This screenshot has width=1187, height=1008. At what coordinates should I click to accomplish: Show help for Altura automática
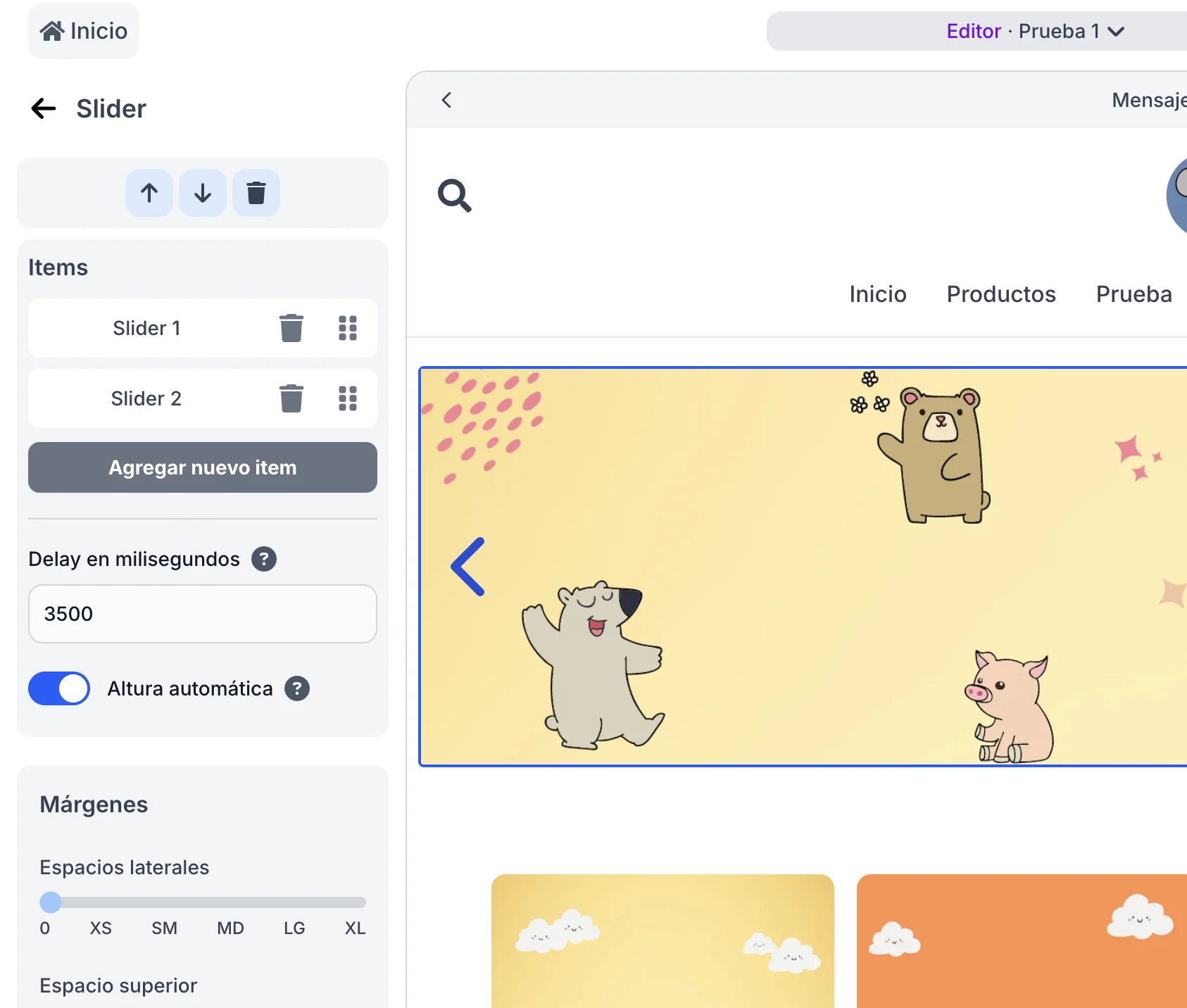(x=297, y=688)
